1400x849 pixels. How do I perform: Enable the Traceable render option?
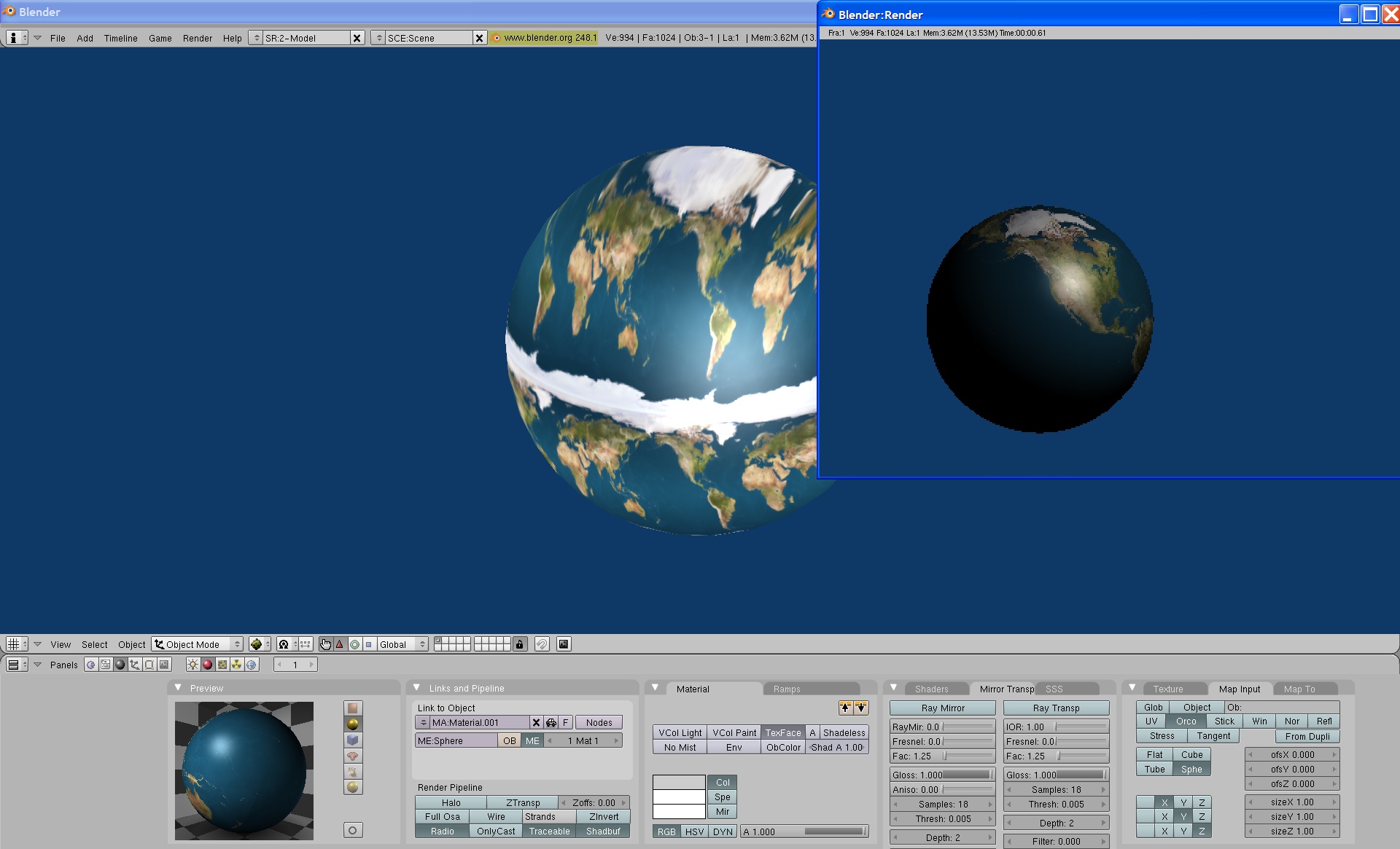coord(547,829)
